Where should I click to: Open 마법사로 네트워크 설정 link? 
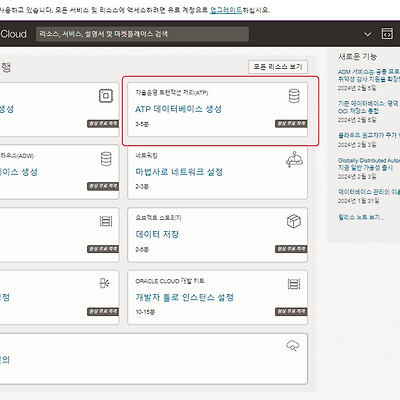(x=179, y=172)
